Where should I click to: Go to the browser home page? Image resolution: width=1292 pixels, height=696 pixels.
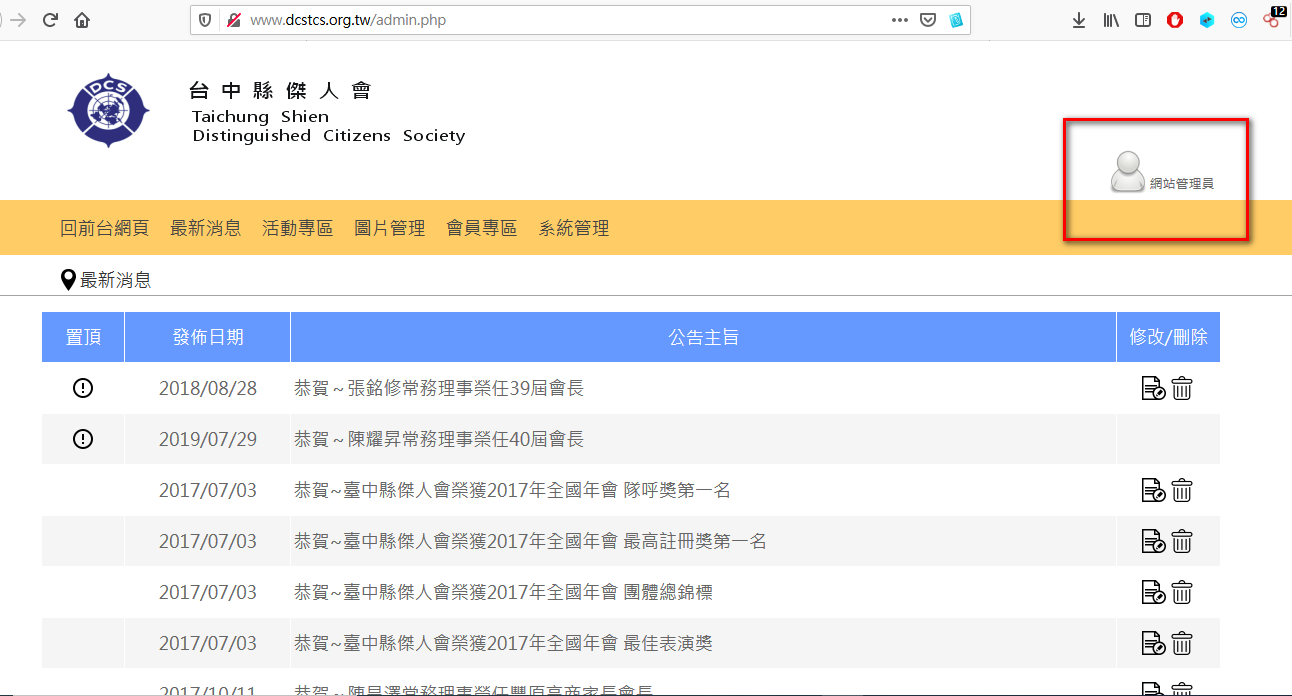pyautogui.click(x=82, y=20)
